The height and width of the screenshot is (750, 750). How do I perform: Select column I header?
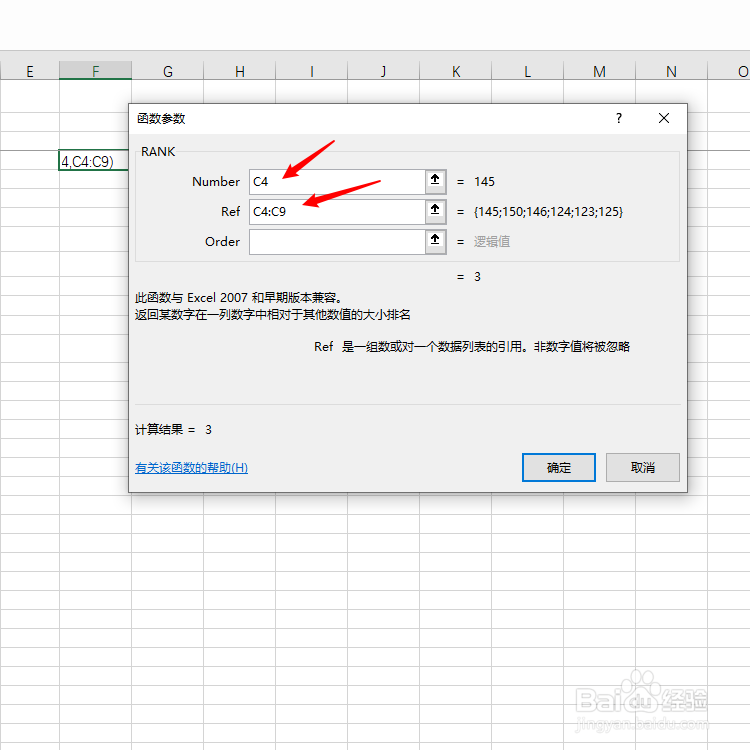coord(311,71)
